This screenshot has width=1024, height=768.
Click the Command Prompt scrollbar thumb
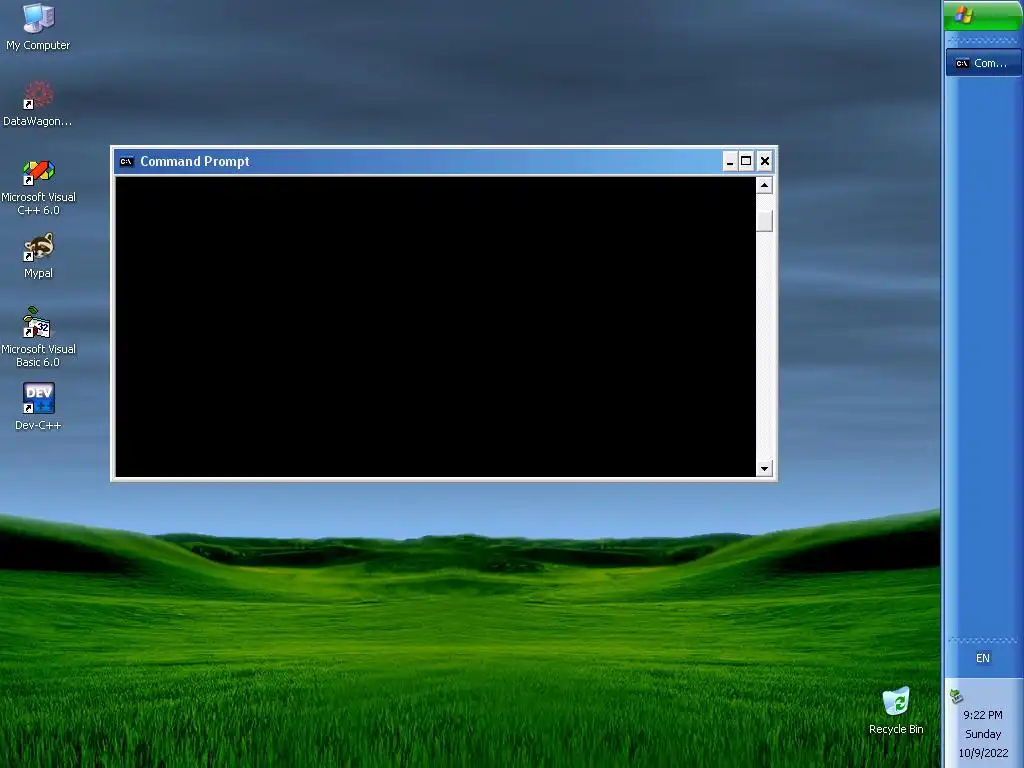pyautogui.click(x=764, y=221)
